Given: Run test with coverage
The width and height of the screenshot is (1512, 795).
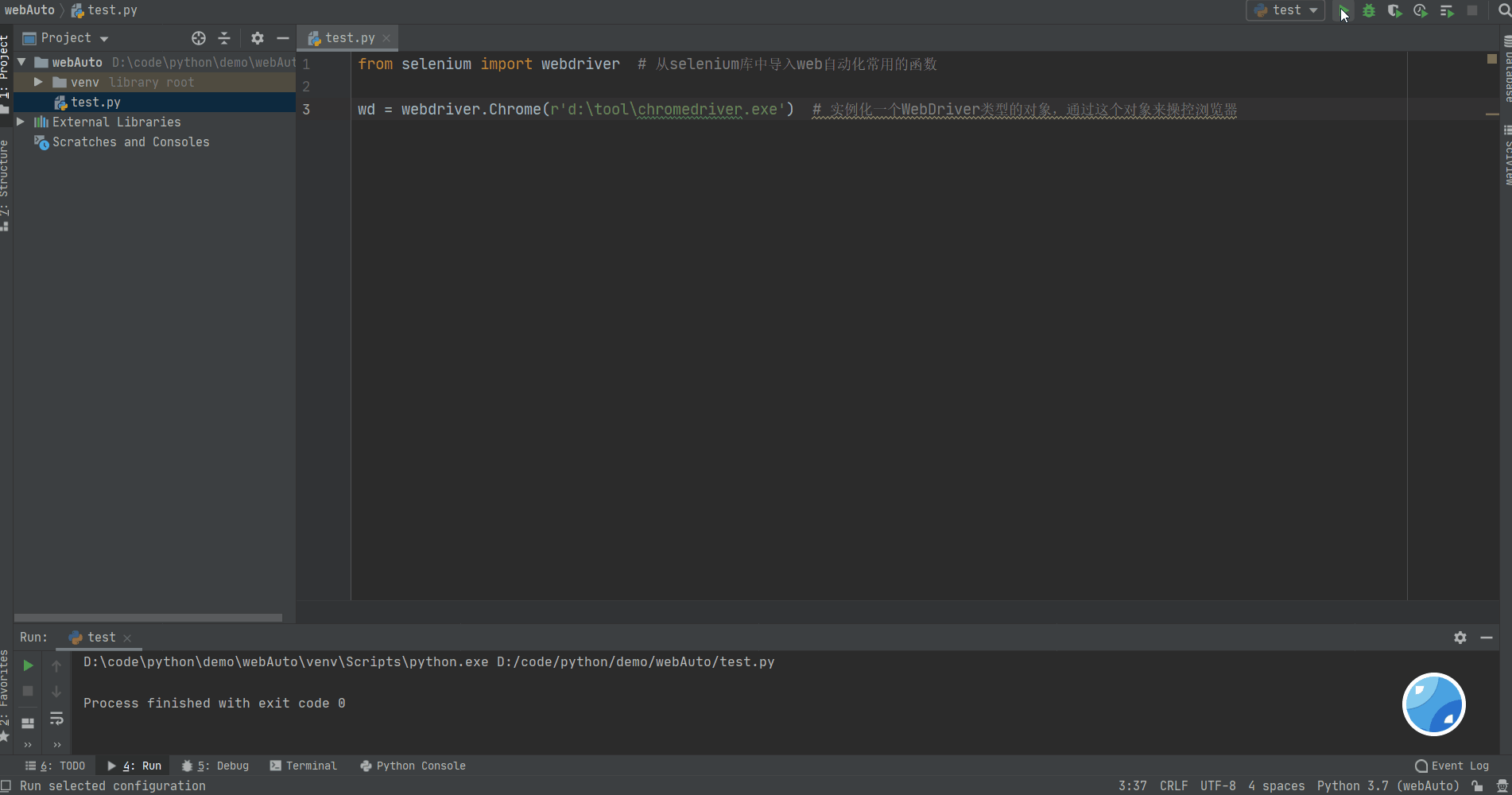Looking at the screenshot, I should (x=1394, y=10).
